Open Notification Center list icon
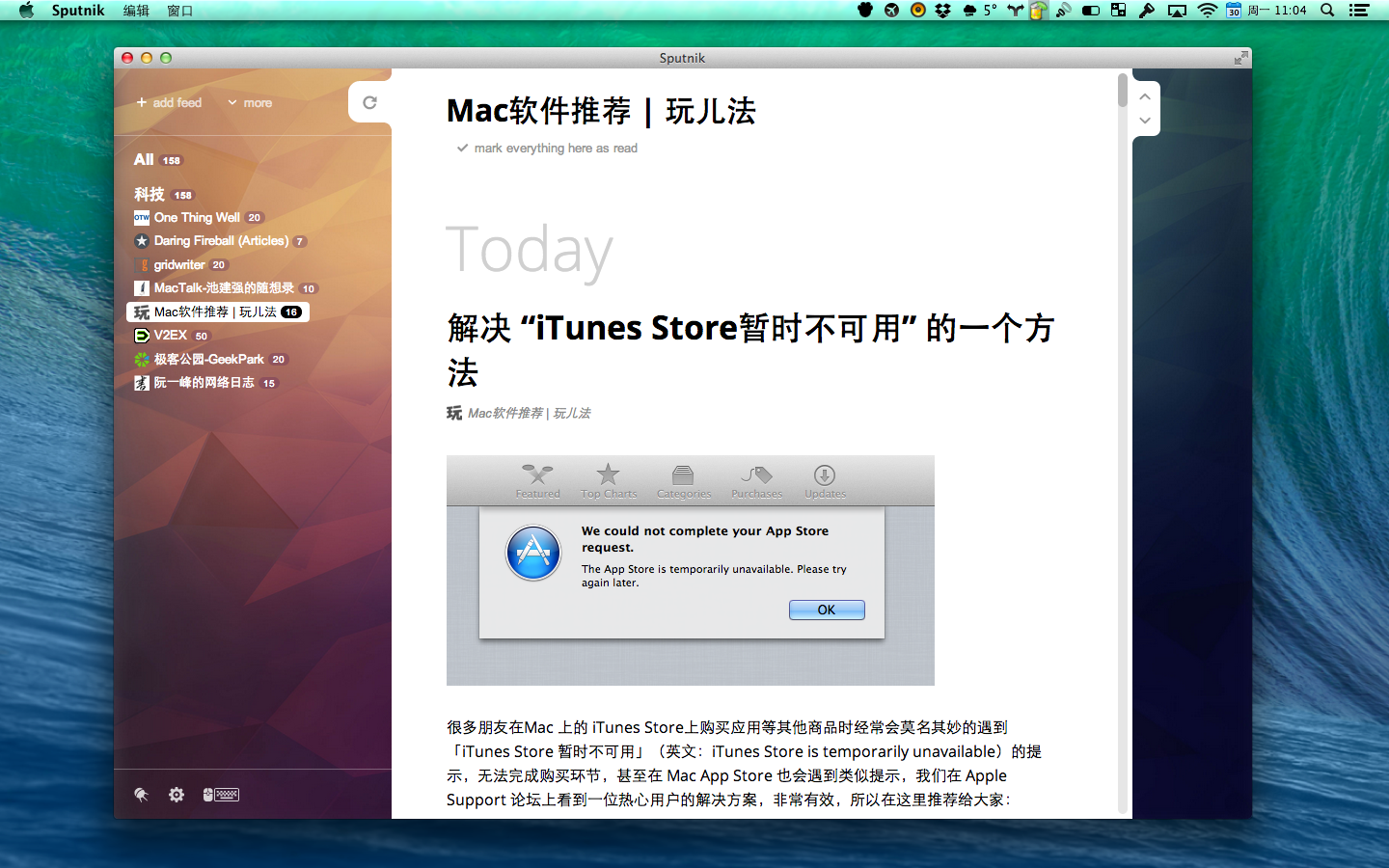 click(x=1359, y=11)
